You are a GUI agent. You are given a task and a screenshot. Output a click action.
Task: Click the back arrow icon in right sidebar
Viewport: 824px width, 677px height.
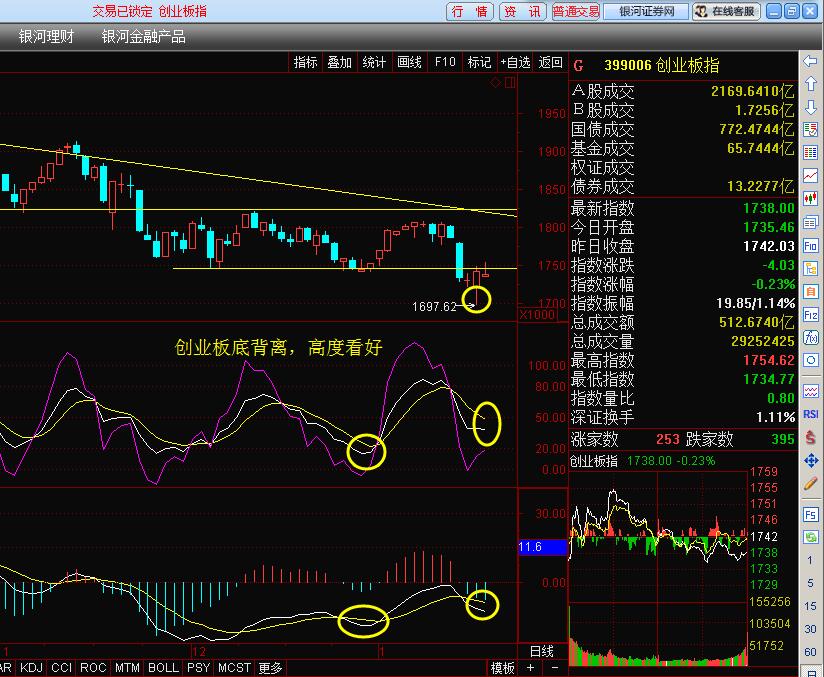(x=810, y=61)
